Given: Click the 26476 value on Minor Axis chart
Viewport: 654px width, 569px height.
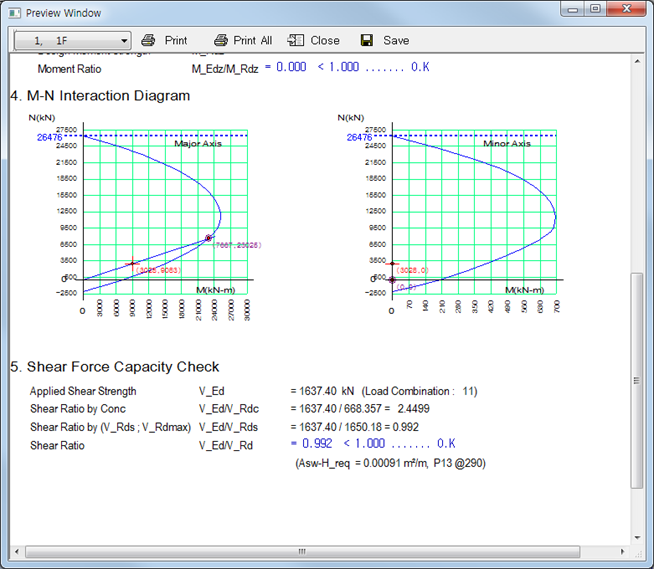Looking at the screenshot, I should [359, 137].
